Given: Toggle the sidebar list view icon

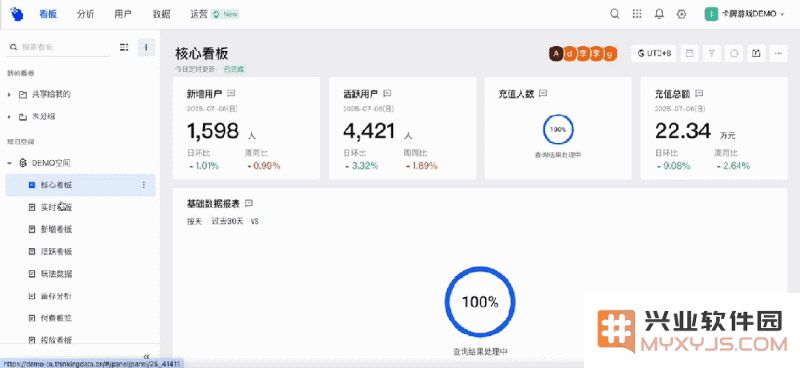Looking at the screenshot, I should (x=124, y=47).
